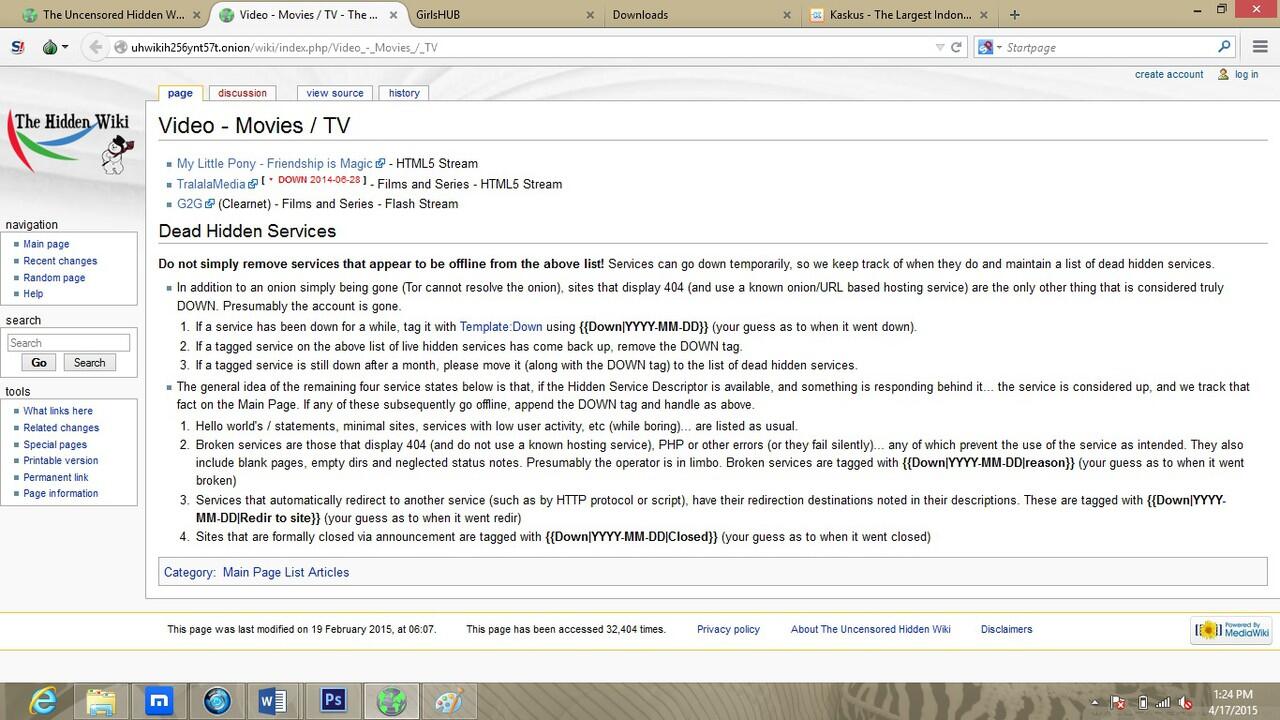
Task: Click the volume muted tray icon
Action: tap(1185, 703)
